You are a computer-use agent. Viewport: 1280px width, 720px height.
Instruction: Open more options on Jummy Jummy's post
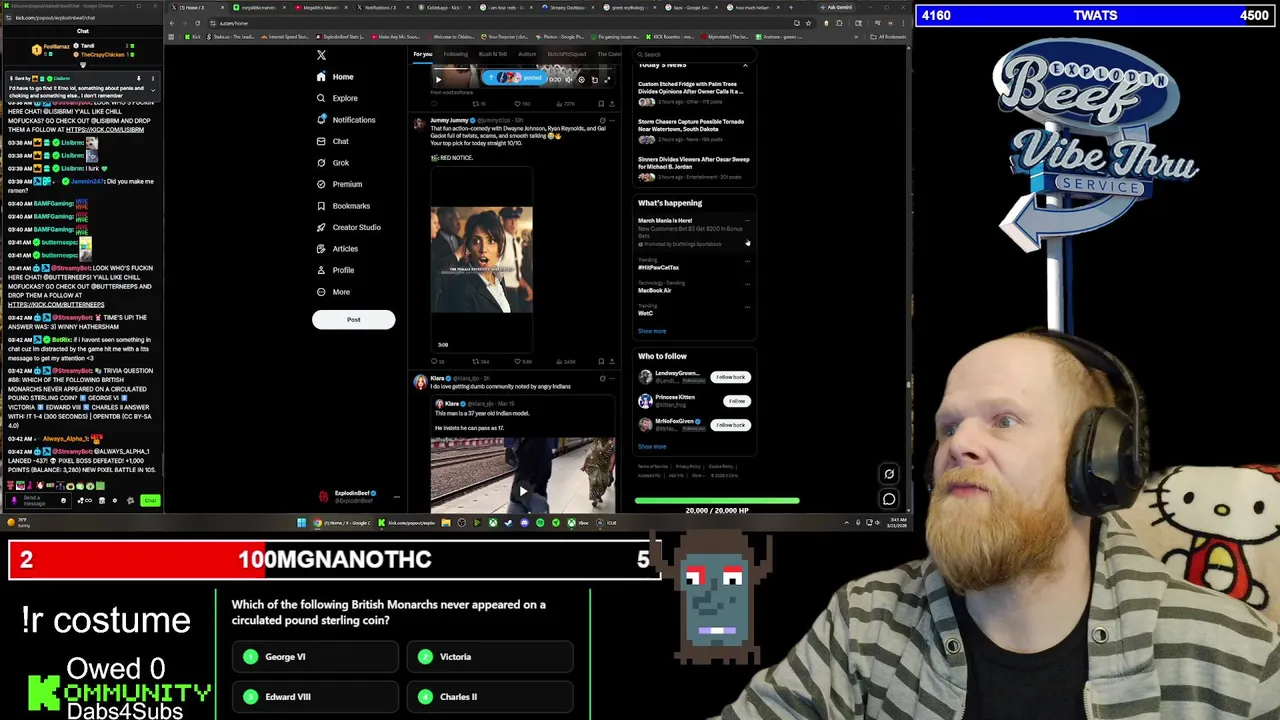pyautogui.click(x=612, y=120)
